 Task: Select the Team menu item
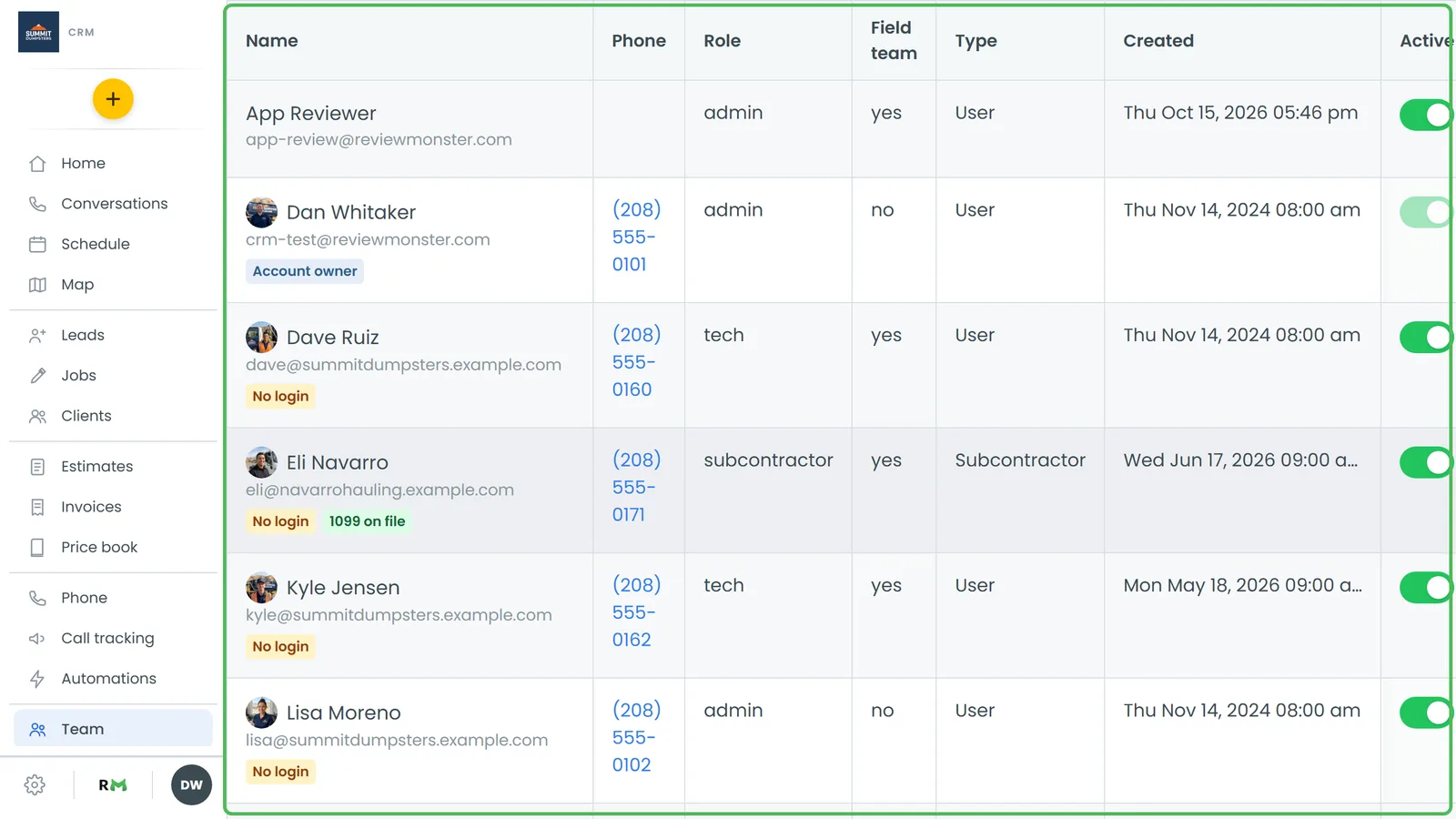click(x=113, y=729)
